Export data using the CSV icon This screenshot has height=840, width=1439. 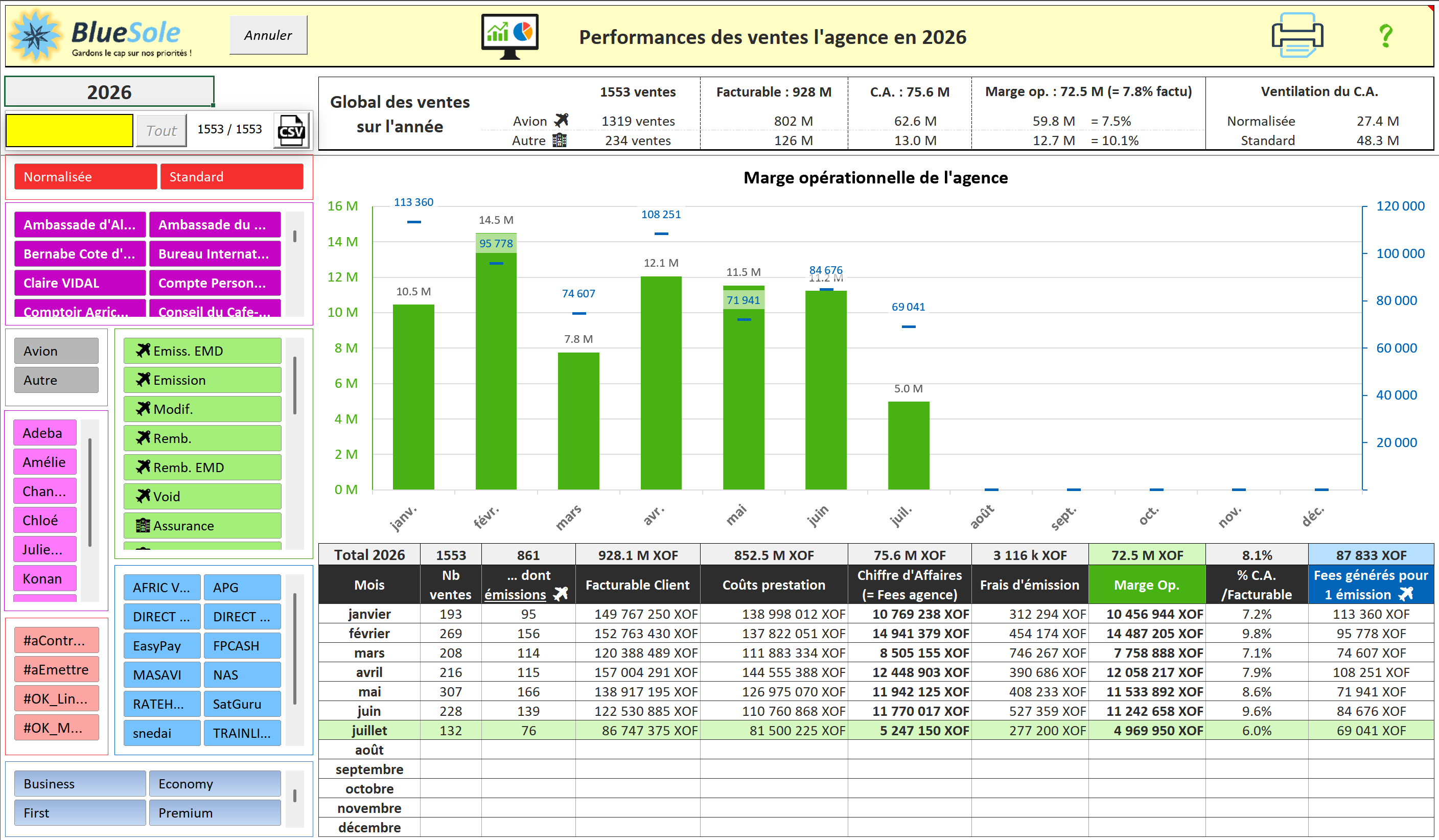point(291,130)
